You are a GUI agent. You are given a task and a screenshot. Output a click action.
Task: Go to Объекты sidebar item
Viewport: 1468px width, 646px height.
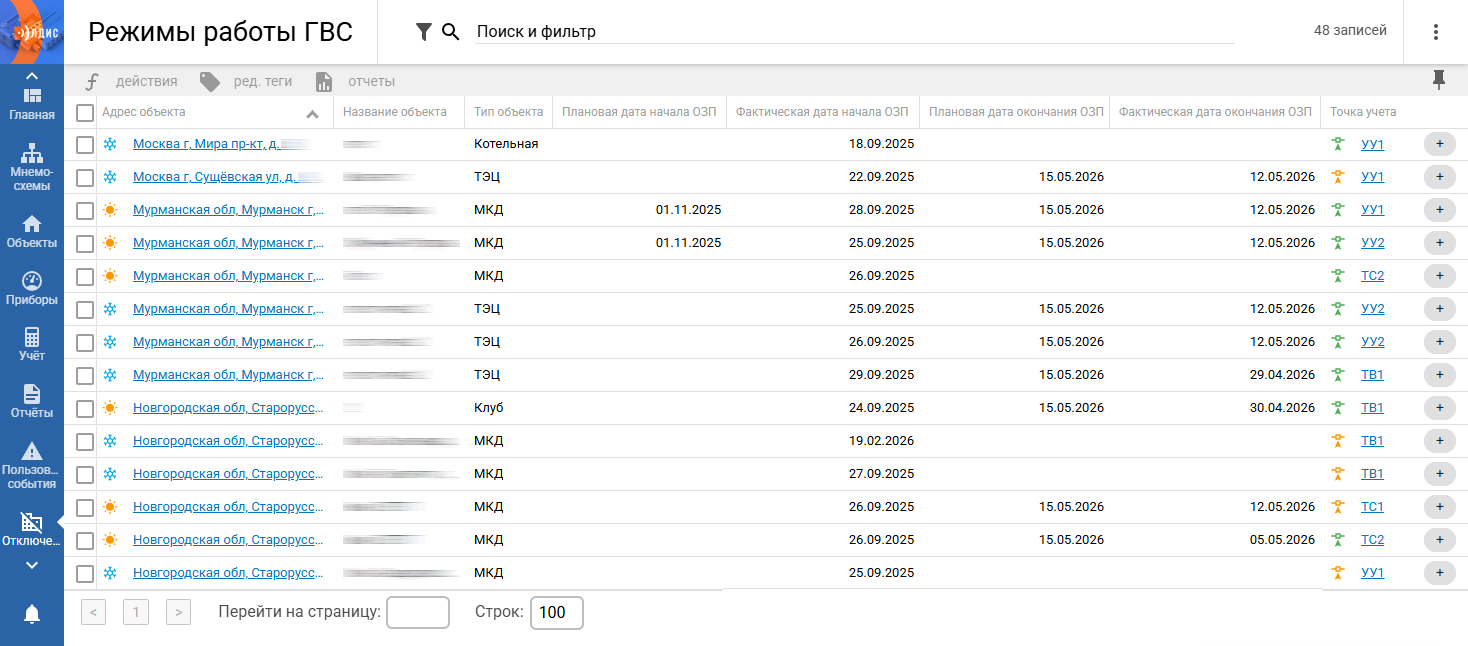[32, 231]
